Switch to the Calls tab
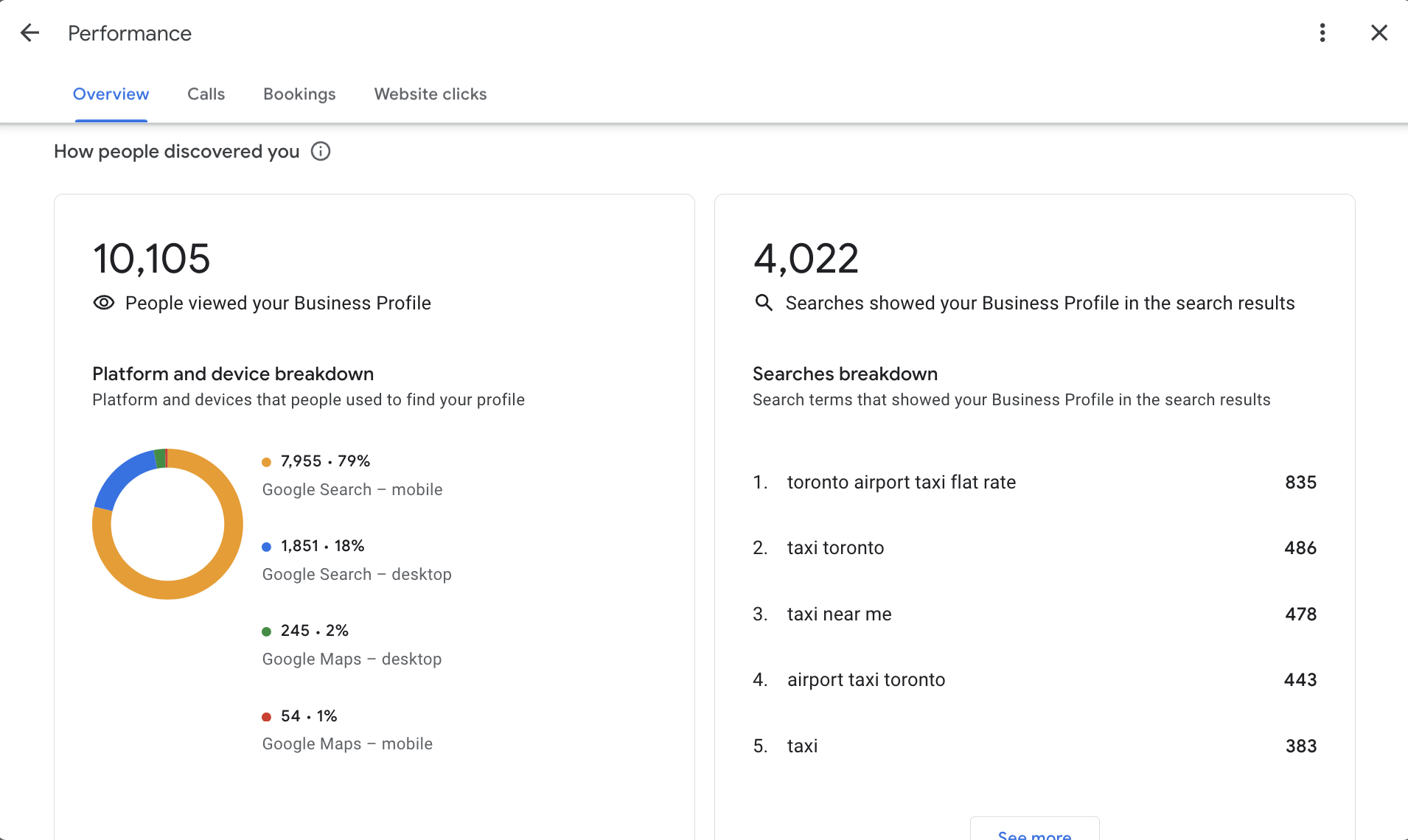Image resolution: width=1408 pixels, height=840 pixels. coord(206,94)
